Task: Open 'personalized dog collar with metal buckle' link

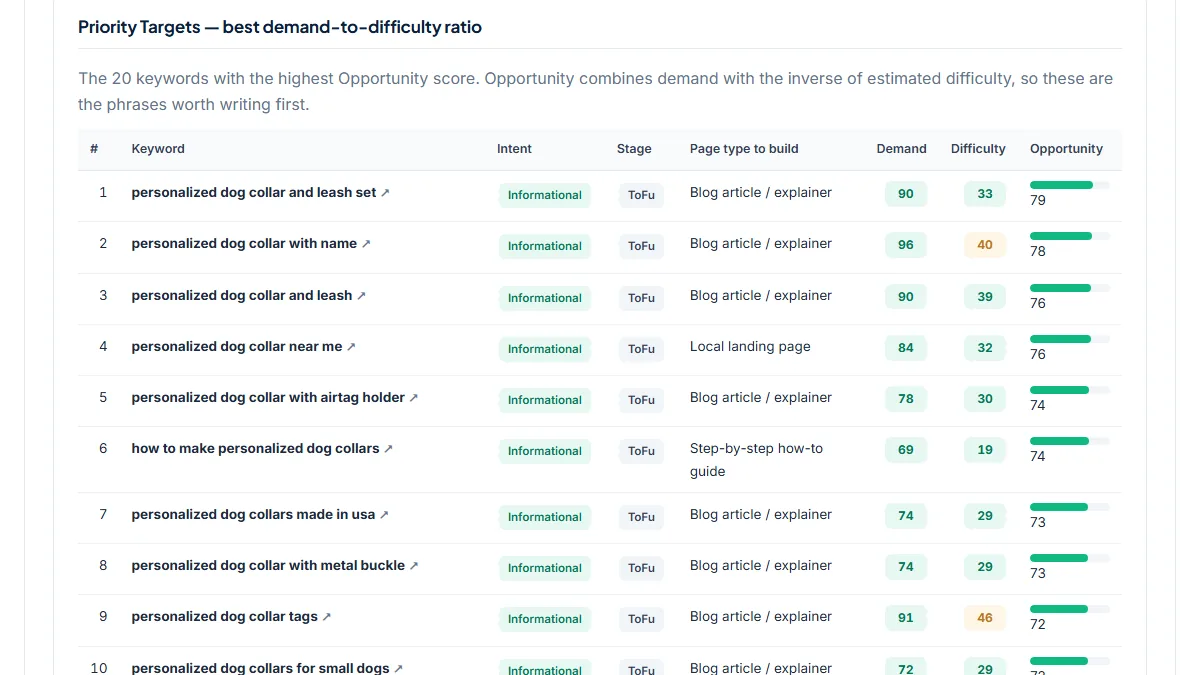Action: pos(268,565)
